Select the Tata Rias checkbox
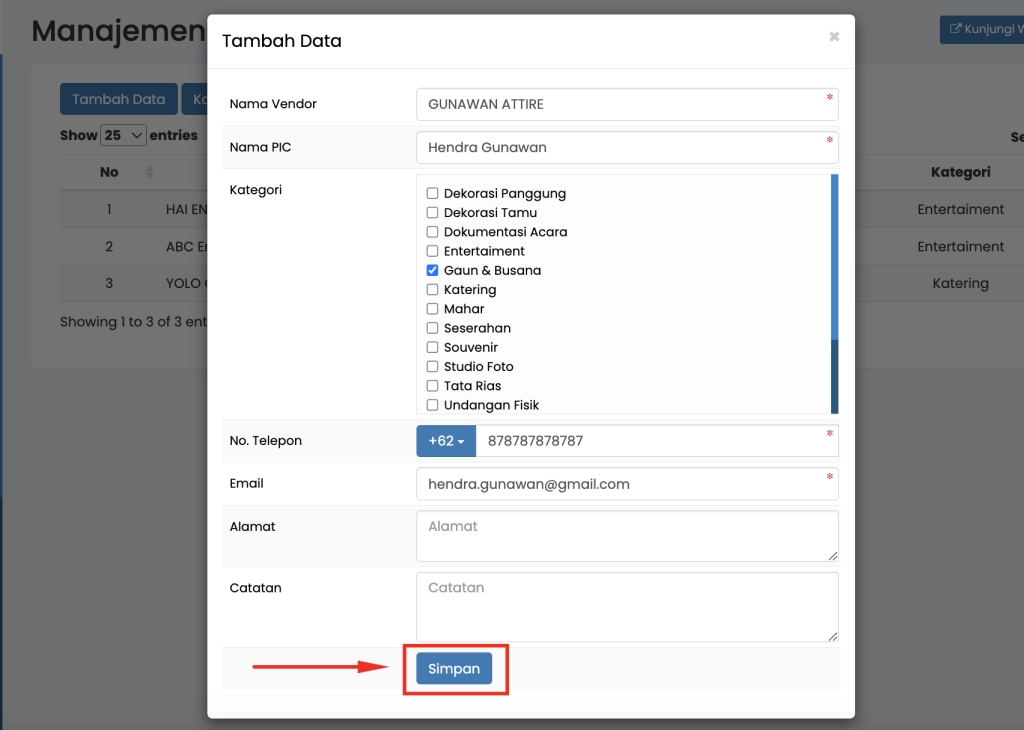The height and width of the screenshot is (730, 1024). click(433, 386)
